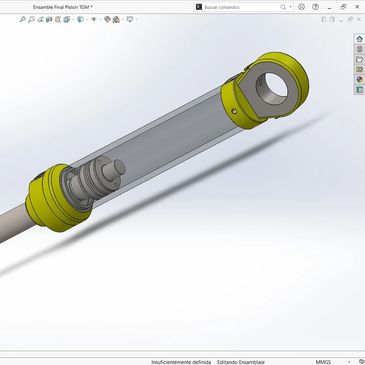Open the Custom Properties task pane tab
365x365 pixels.
(359, 89)
